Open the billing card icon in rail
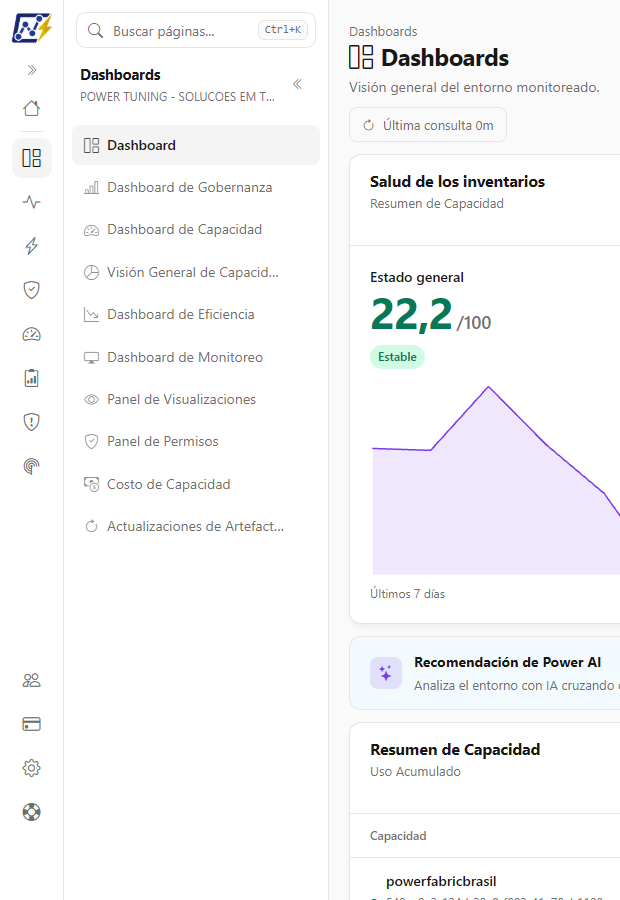The height and width of the screenshot is (900, 620). click(32, 724)
